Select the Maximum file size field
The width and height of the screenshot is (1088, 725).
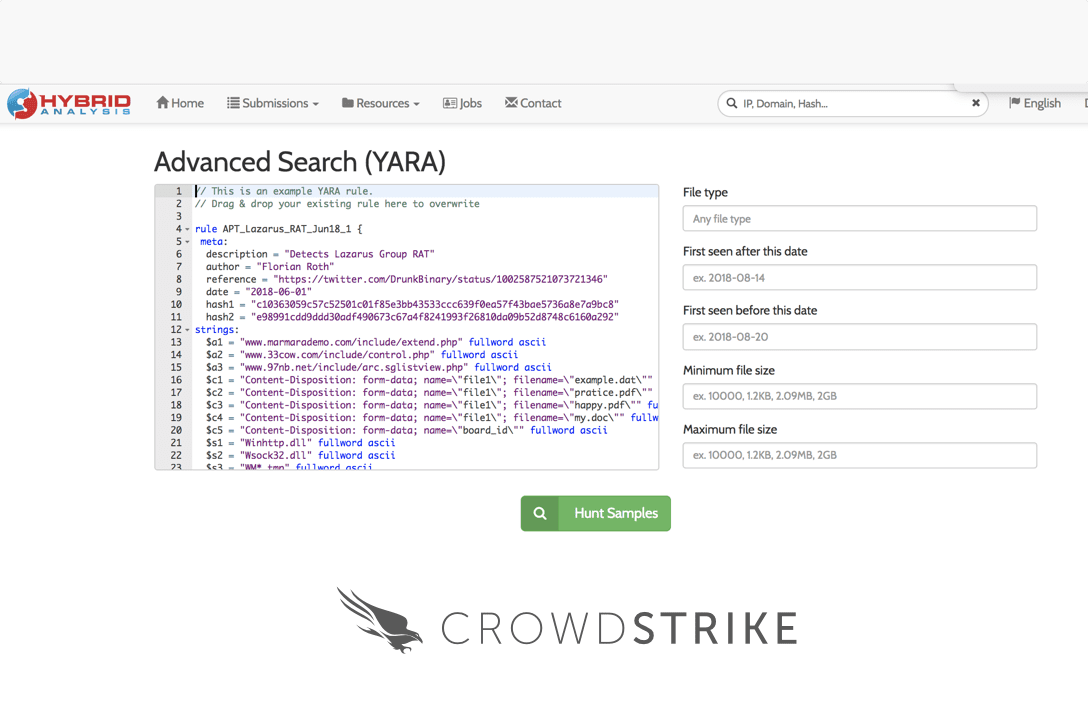pos(859,455)
